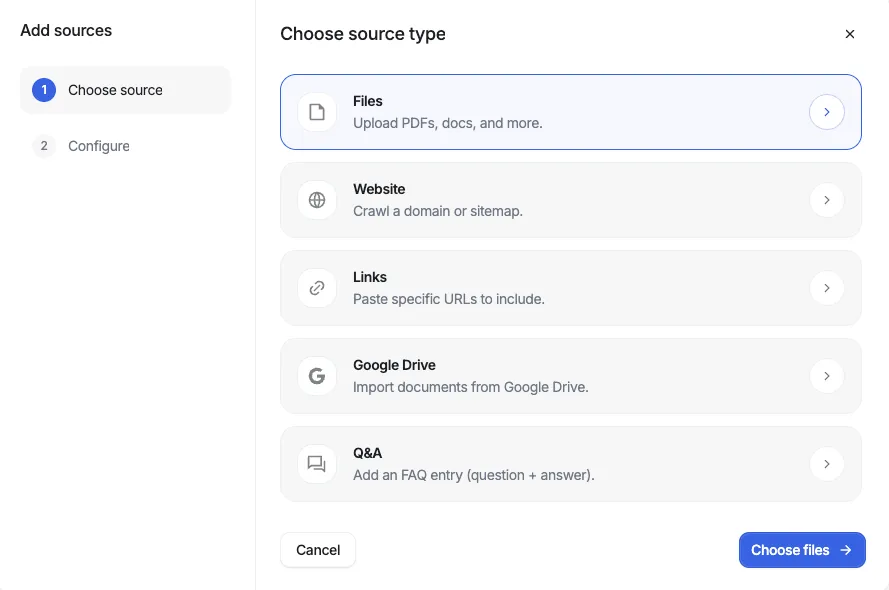Click the numbered badge for step 1
889x590 pixels.
(x=43, y=89)
